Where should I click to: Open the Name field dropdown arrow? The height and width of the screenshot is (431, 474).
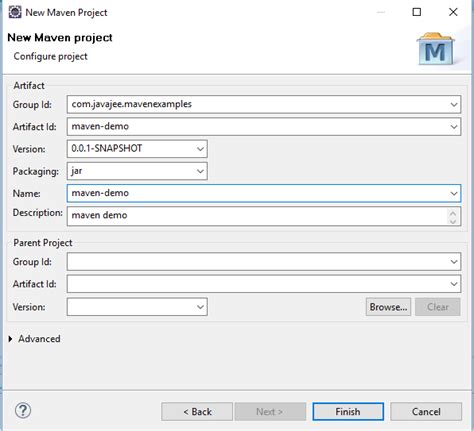pyautogui.click(x=454, y=193)
